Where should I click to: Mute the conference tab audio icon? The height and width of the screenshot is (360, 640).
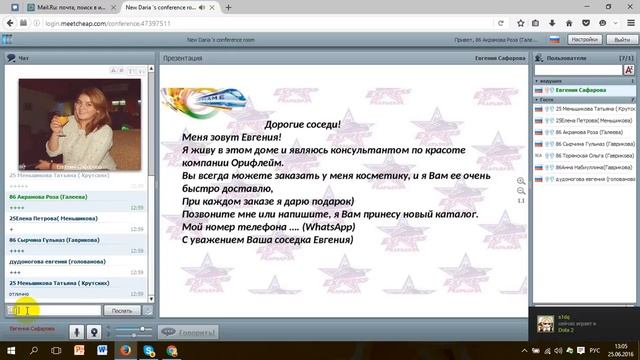tap(202, 7)
